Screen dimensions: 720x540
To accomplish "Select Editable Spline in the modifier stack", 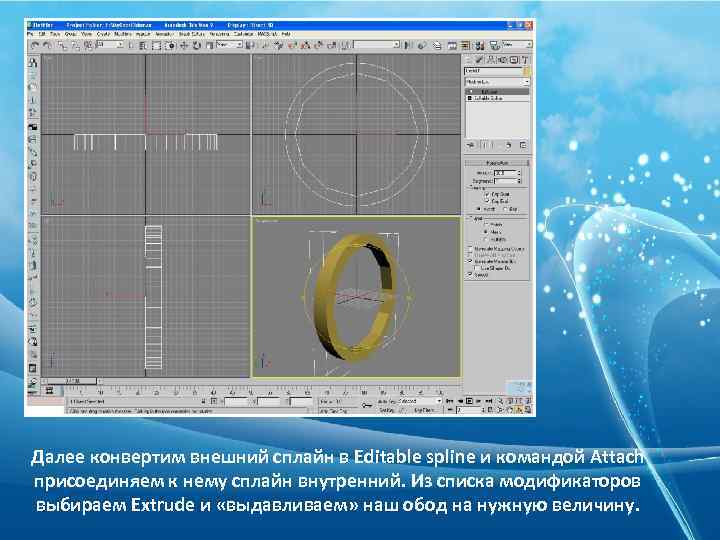I will [x=497, y=98].
